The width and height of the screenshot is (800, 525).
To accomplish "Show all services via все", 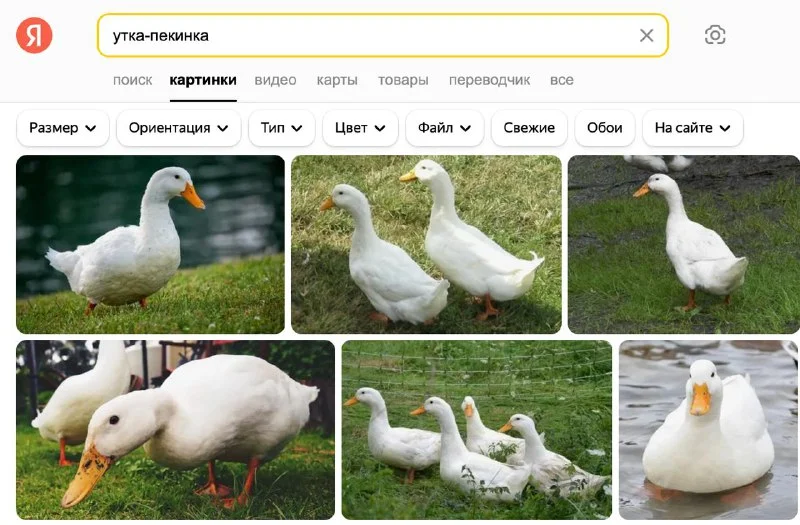I will [x=562, y=80].
